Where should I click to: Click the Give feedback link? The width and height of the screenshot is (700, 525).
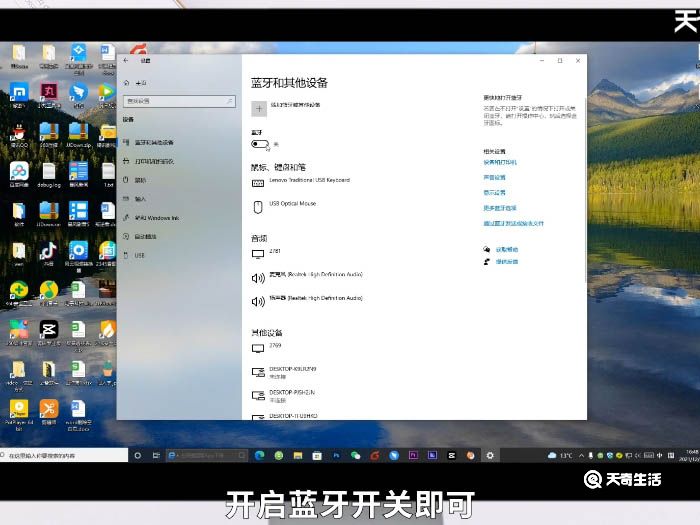(507, 262)
